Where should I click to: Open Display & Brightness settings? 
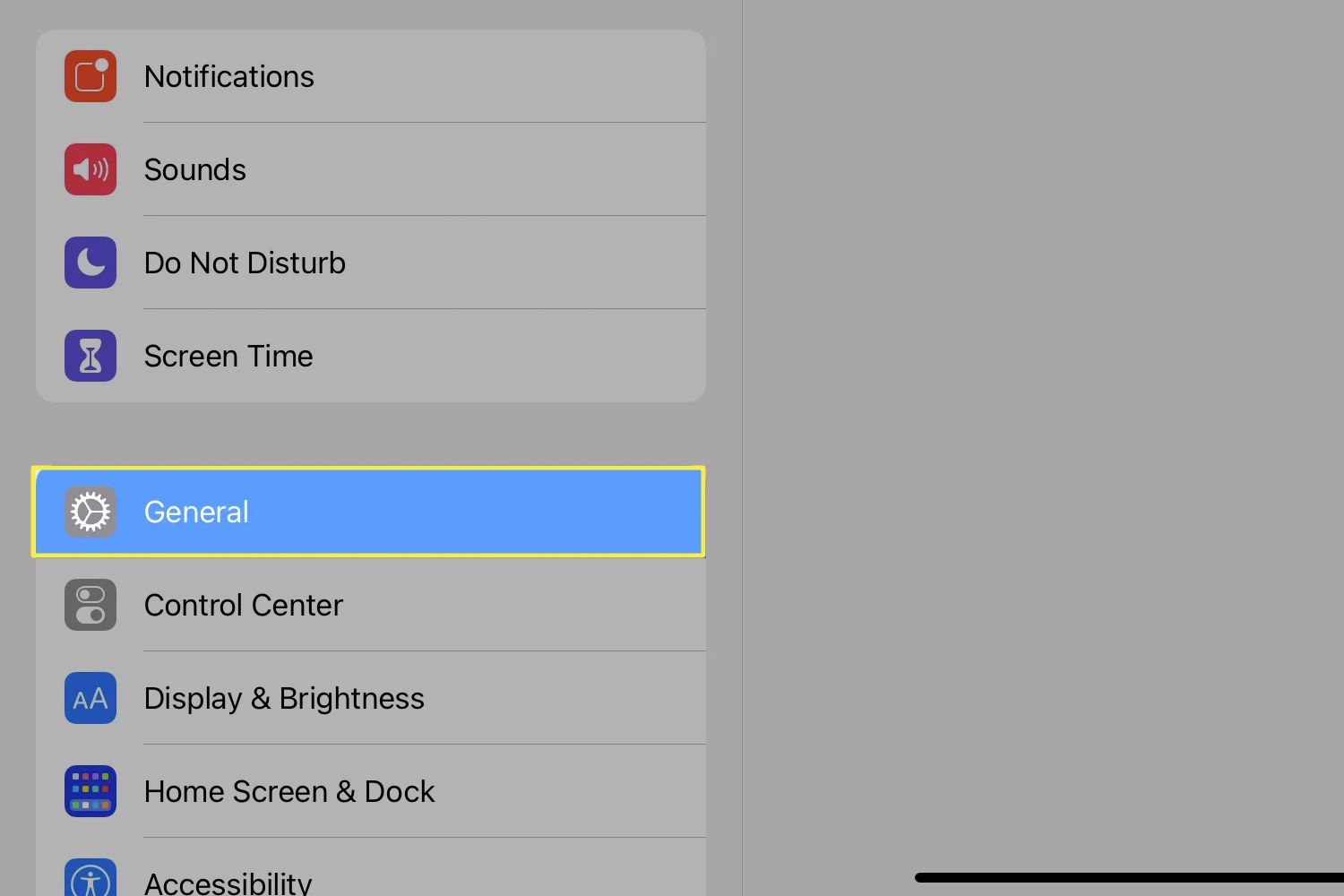(284, 699)
